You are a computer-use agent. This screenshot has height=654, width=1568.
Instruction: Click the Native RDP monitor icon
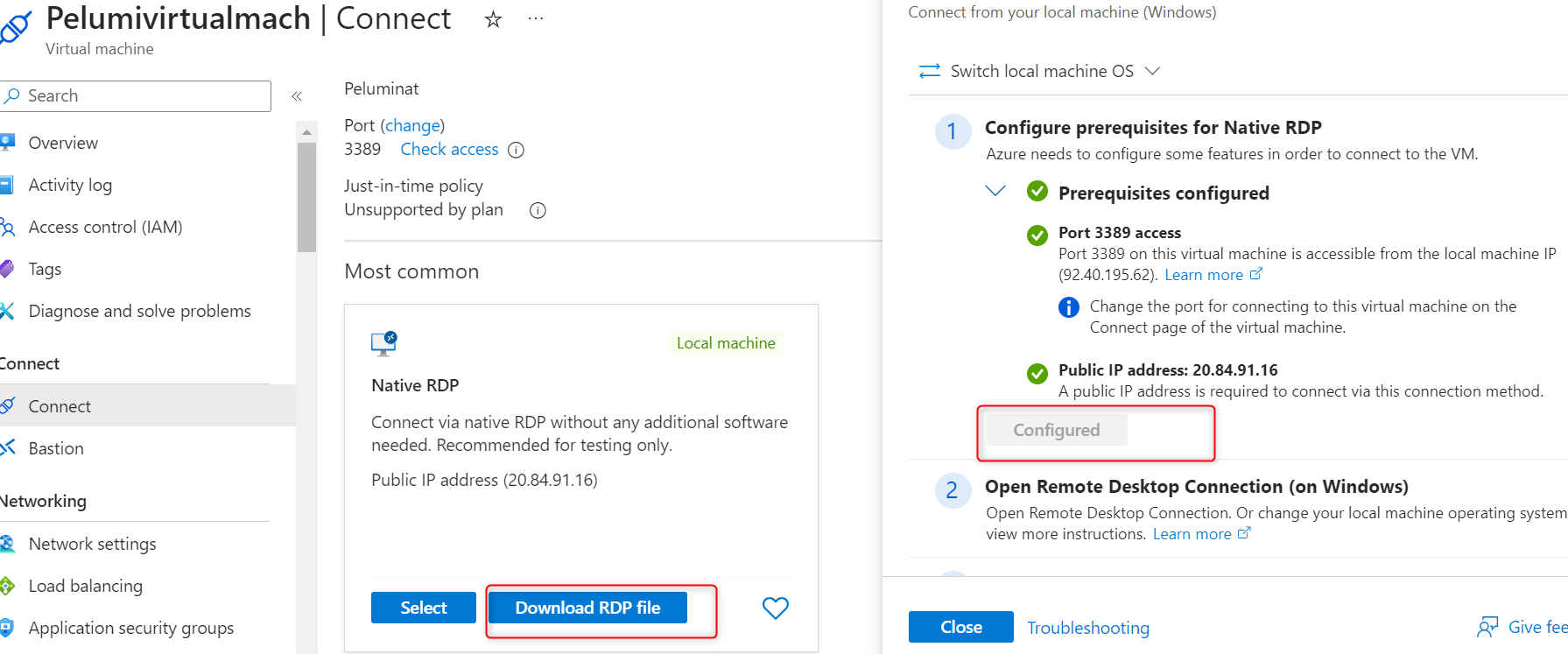click(383, 343)
